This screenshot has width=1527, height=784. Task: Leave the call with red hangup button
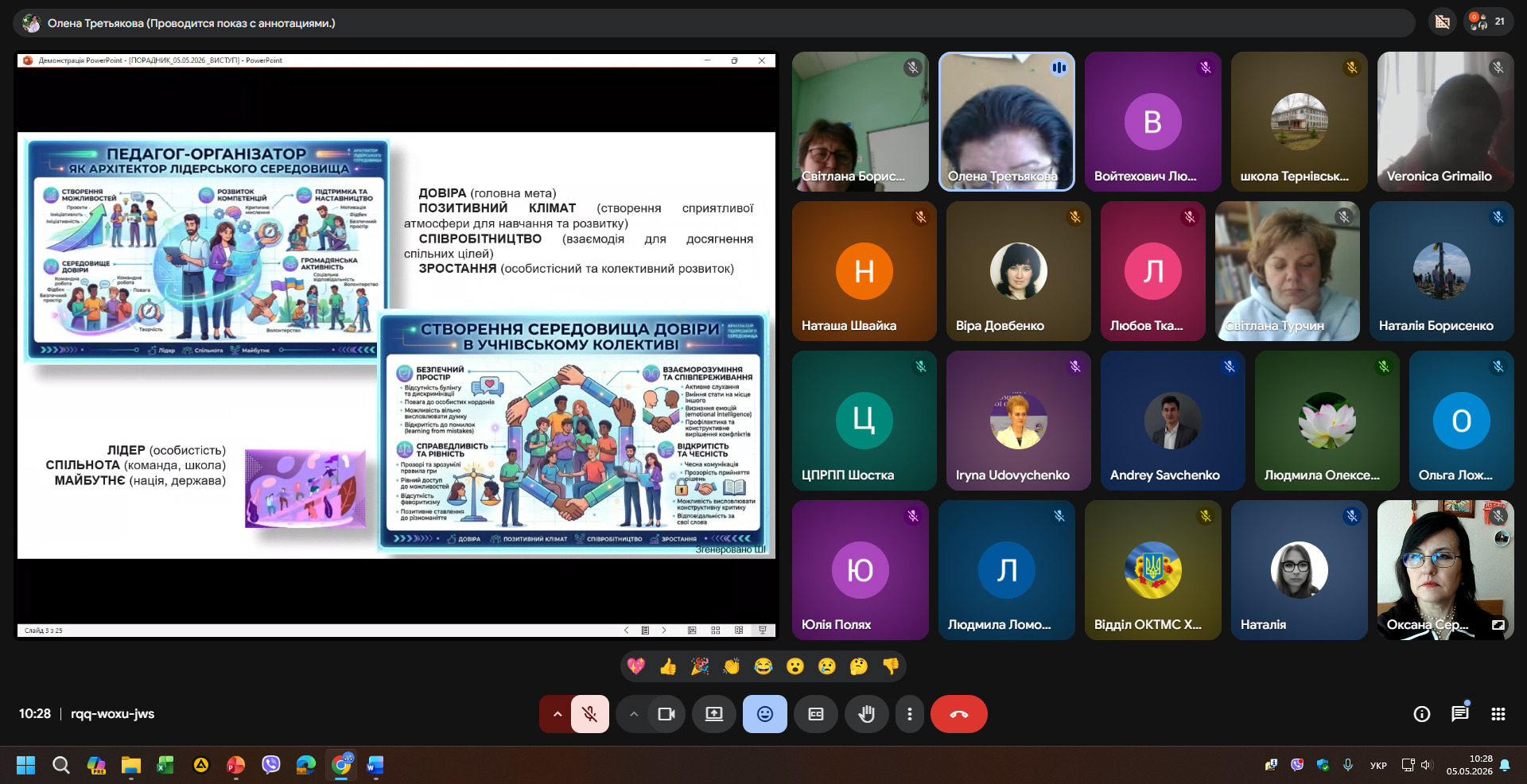pyautogui.click(x=959, y=714)
